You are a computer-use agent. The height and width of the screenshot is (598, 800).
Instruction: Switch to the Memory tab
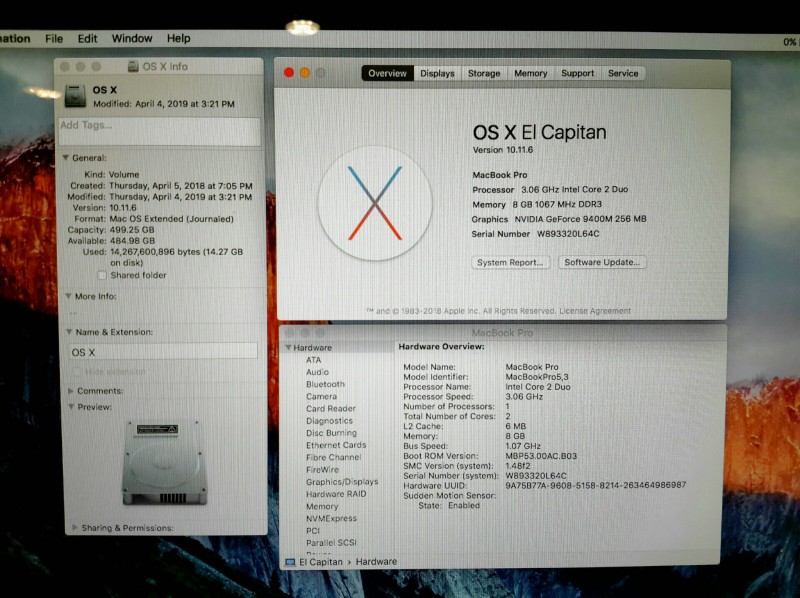tap(531, 73)
